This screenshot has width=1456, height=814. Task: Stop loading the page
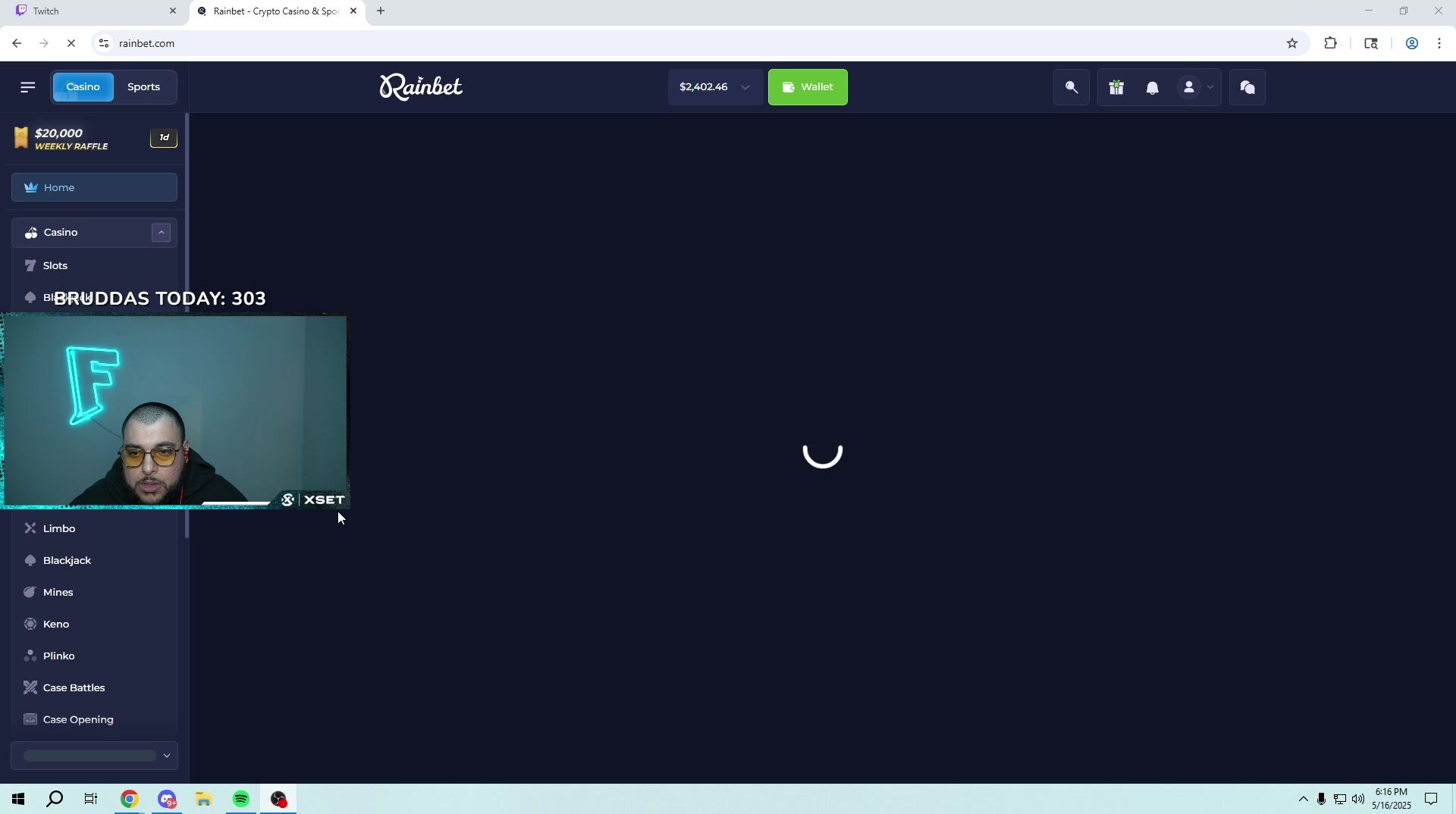pos(71,44)
